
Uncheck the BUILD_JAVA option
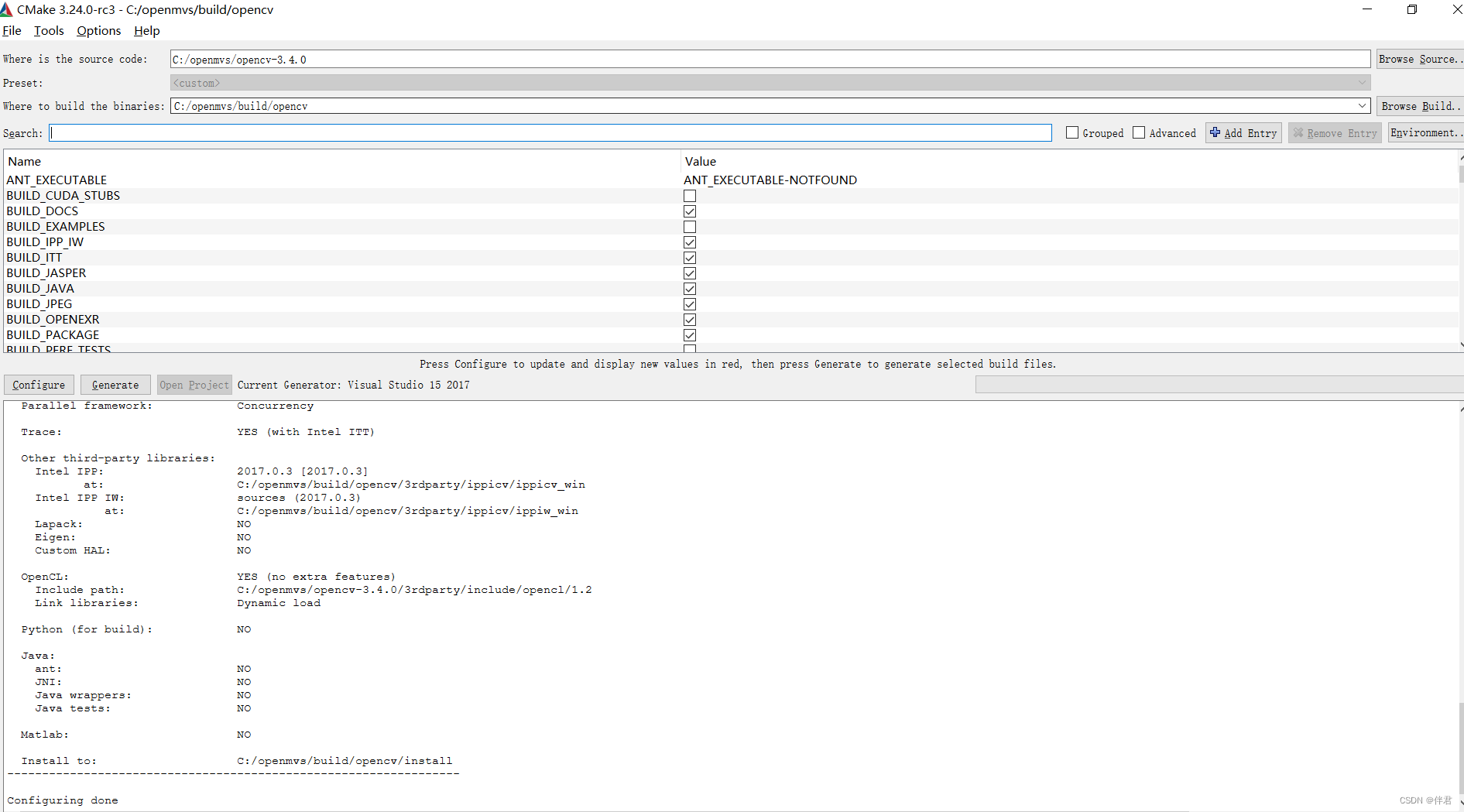690,289
